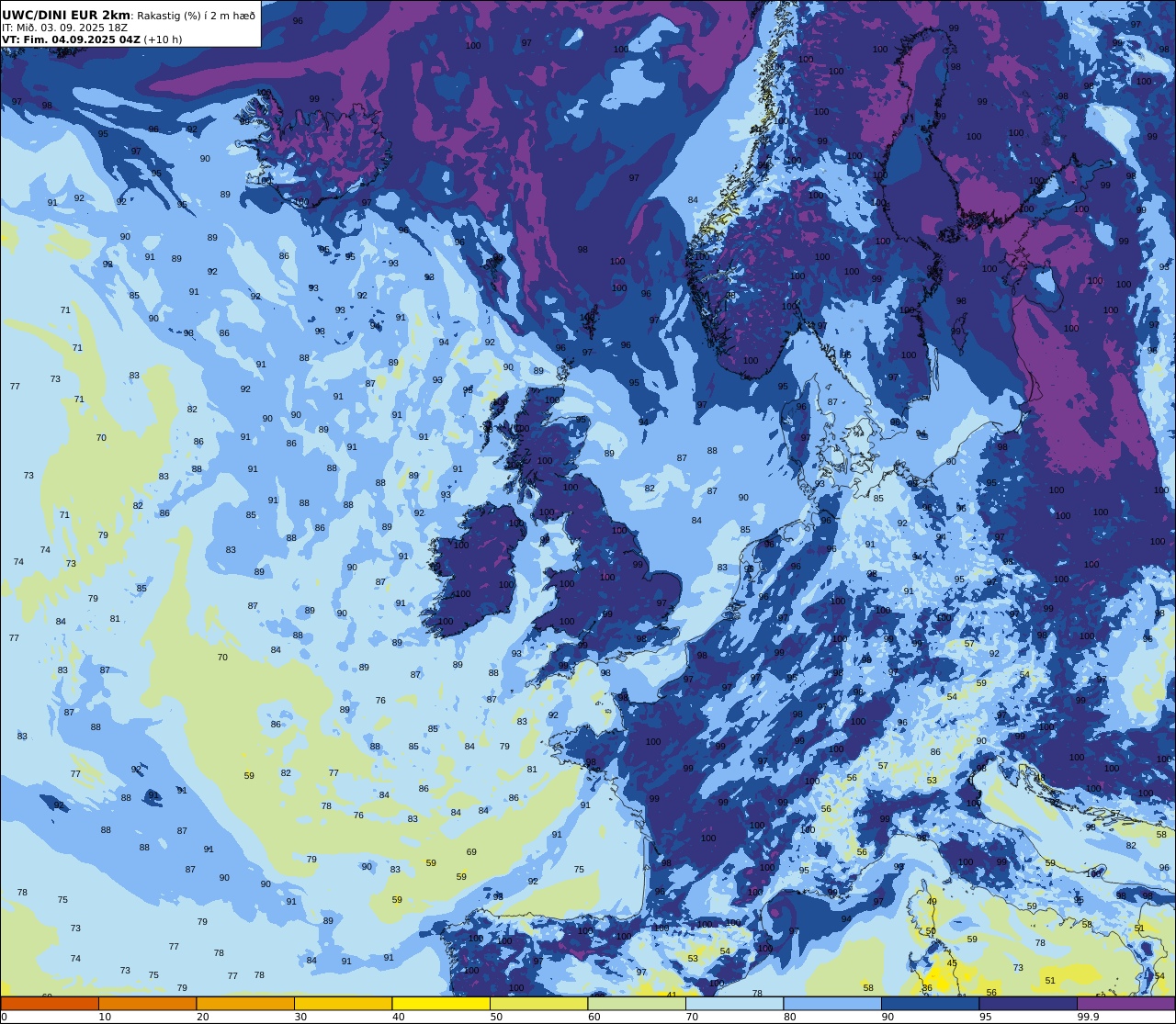Click the legend tick label 40
The height and width of the screenshot is (1024, 1176).
pyautogui.click(x=398, y=1017)
